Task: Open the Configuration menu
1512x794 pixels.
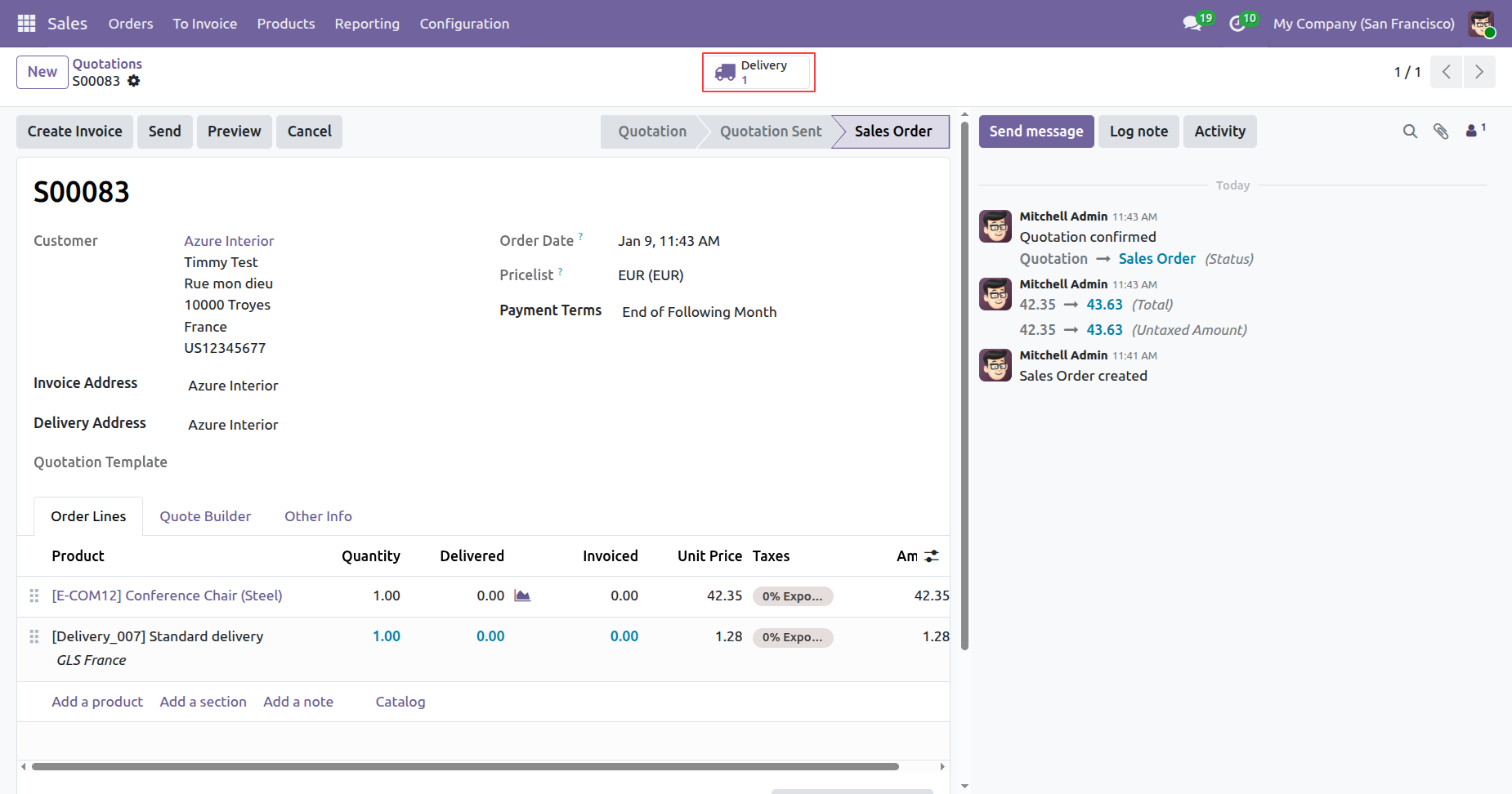Action: coord(464,24)
